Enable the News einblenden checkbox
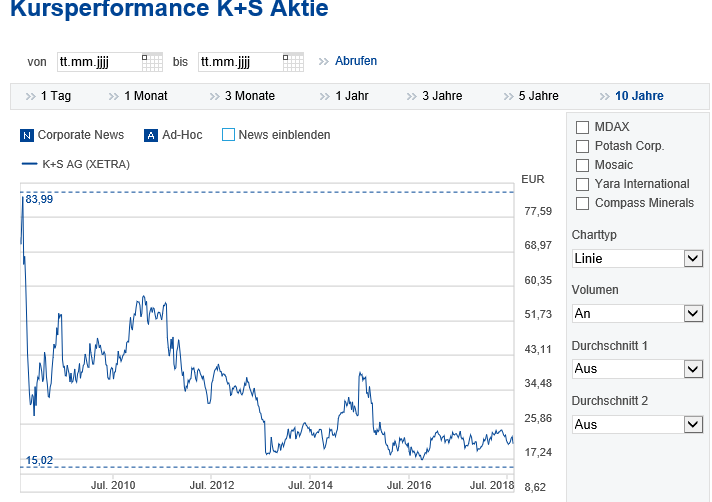The width and height of the screenshot is (712, 502). (228, 135)
